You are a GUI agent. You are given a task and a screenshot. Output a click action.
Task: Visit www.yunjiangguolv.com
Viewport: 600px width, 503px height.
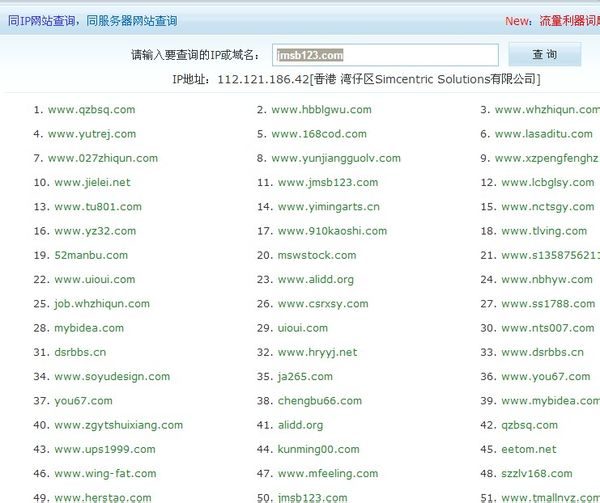click(x=336, y=158)
